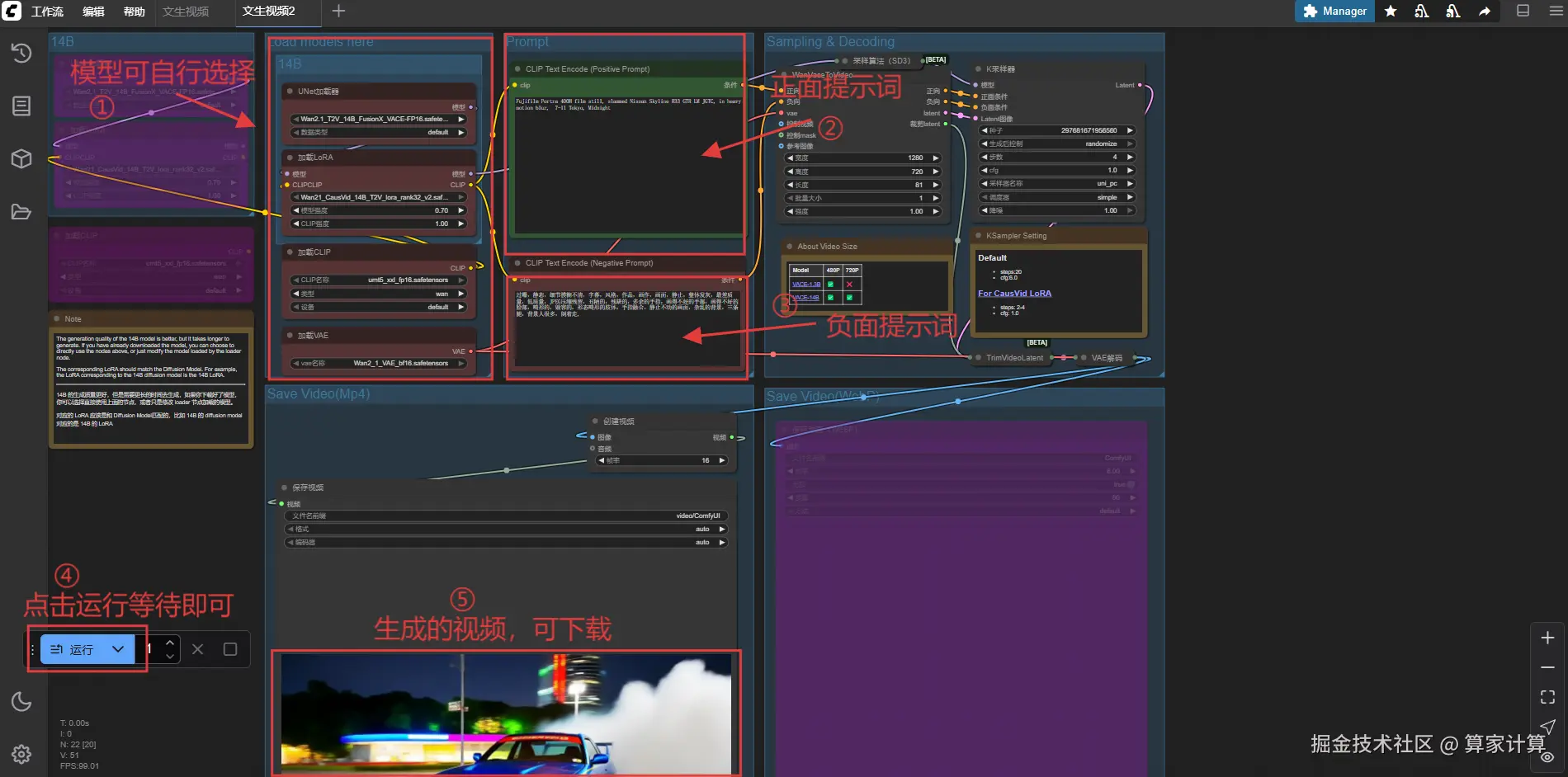Decrease the run batch count
The image size is (1568, 777).
(170, 657)
